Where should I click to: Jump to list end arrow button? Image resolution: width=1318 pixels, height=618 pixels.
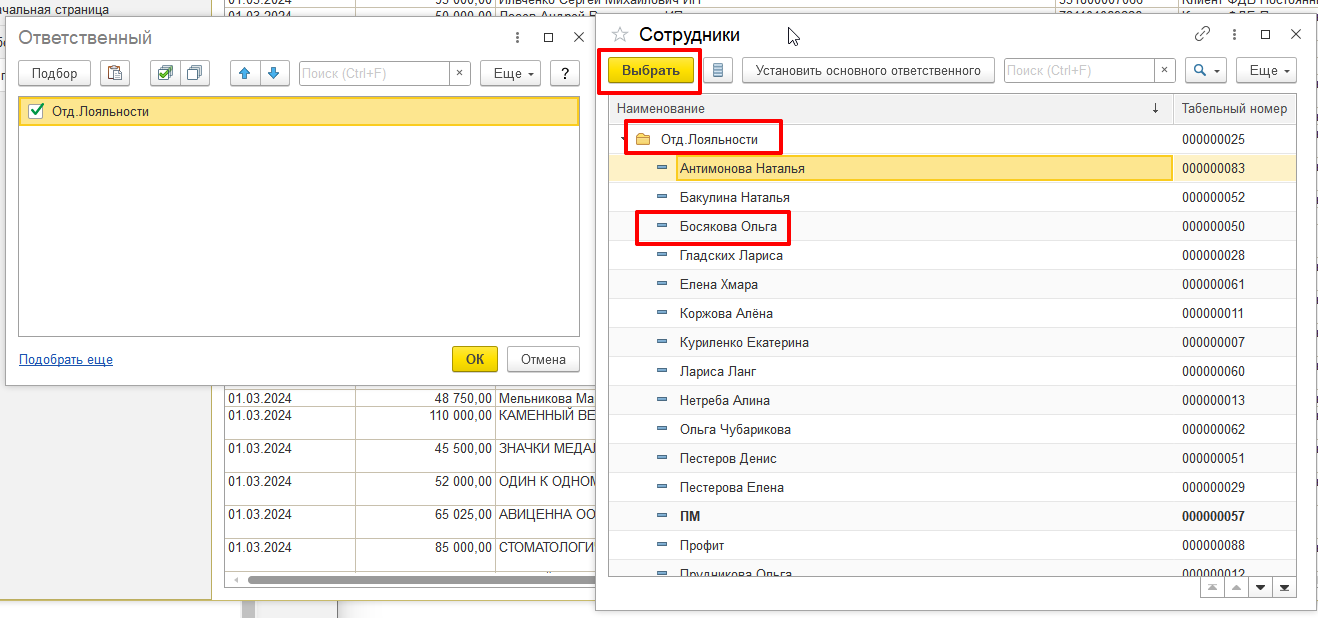1284,588
